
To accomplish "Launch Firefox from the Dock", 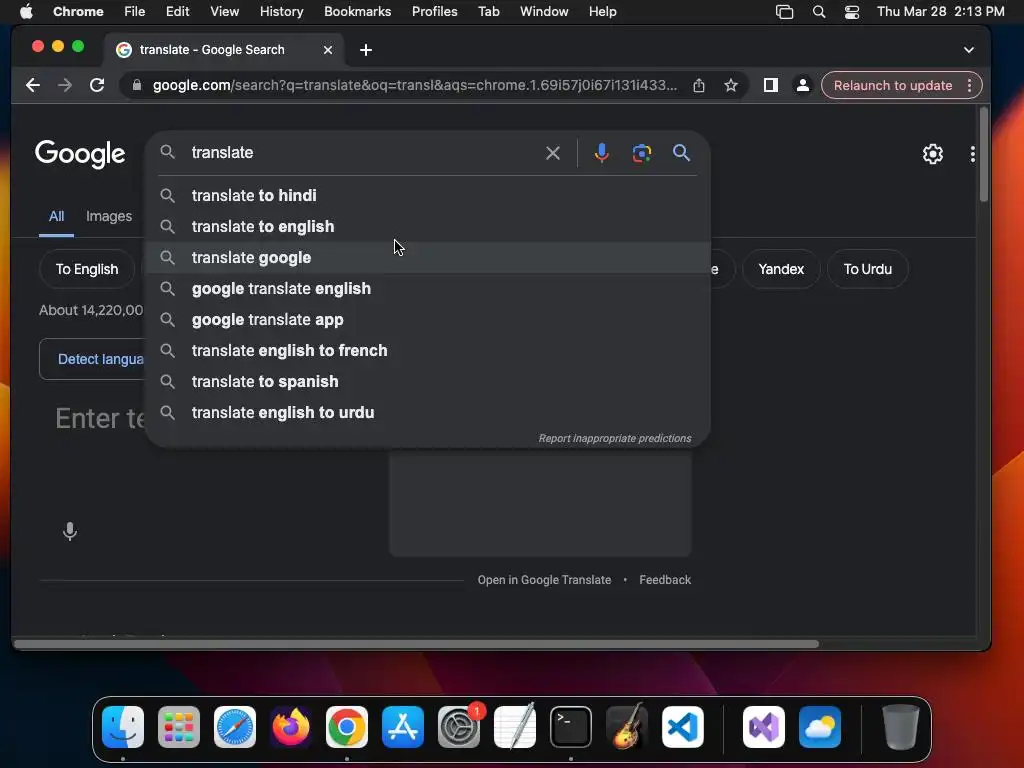I will pos(291,727).
